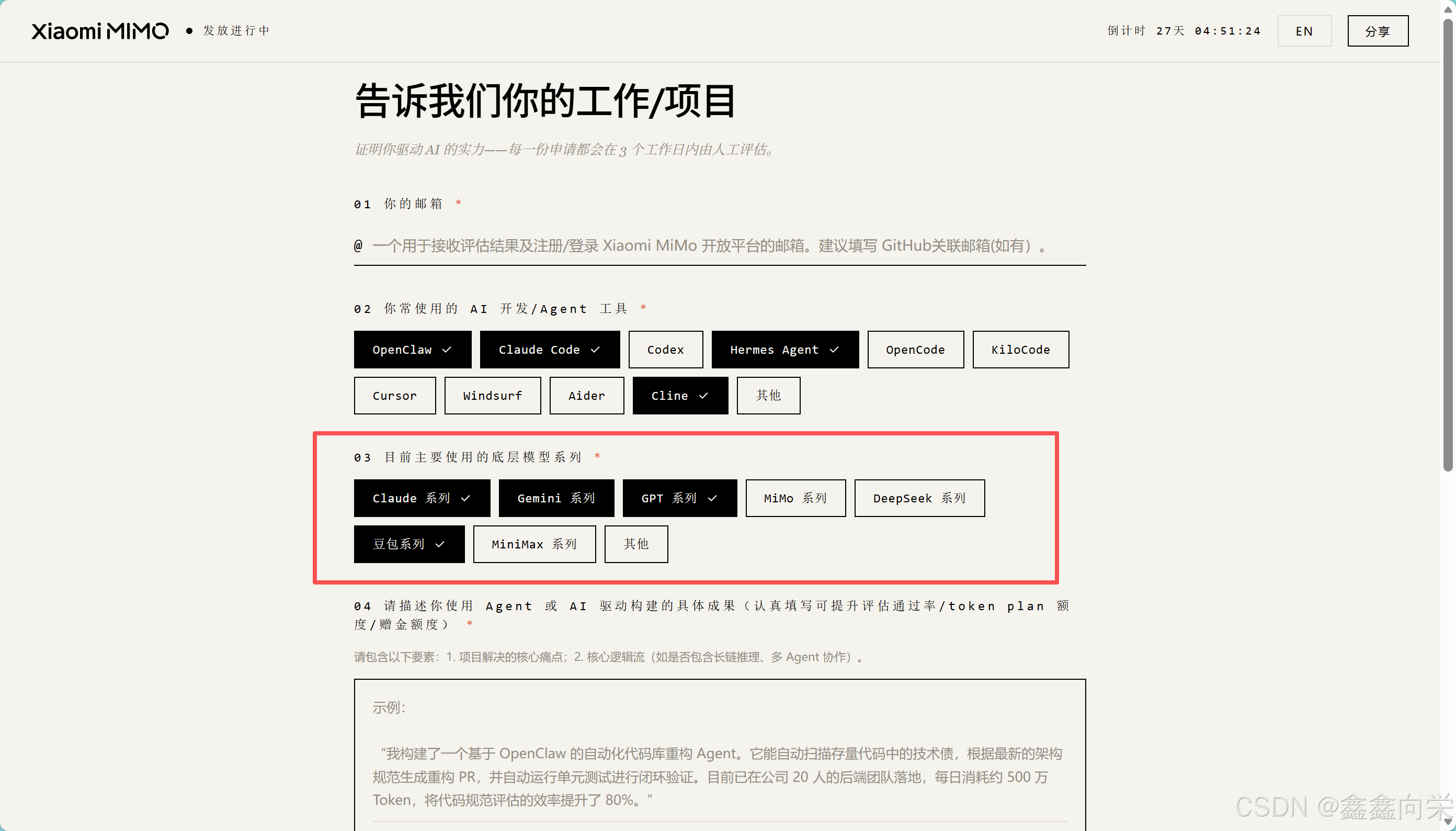Click the Xiaomi MiMo logo
Image resolution: width=1456 pixels, height=831 pixels.
[100, 31]
